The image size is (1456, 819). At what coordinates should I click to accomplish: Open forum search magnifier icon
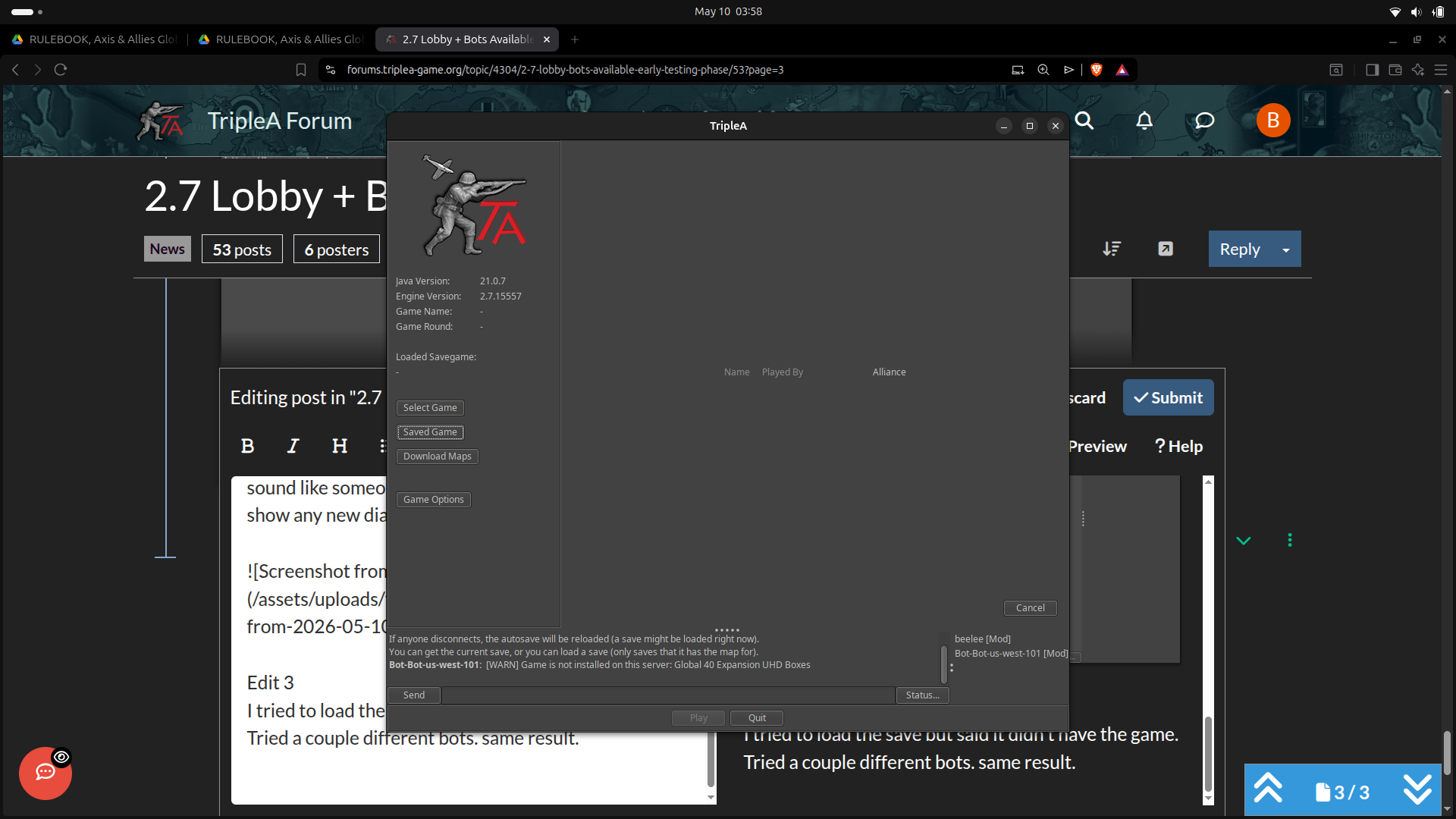[x=1084, y=121]
